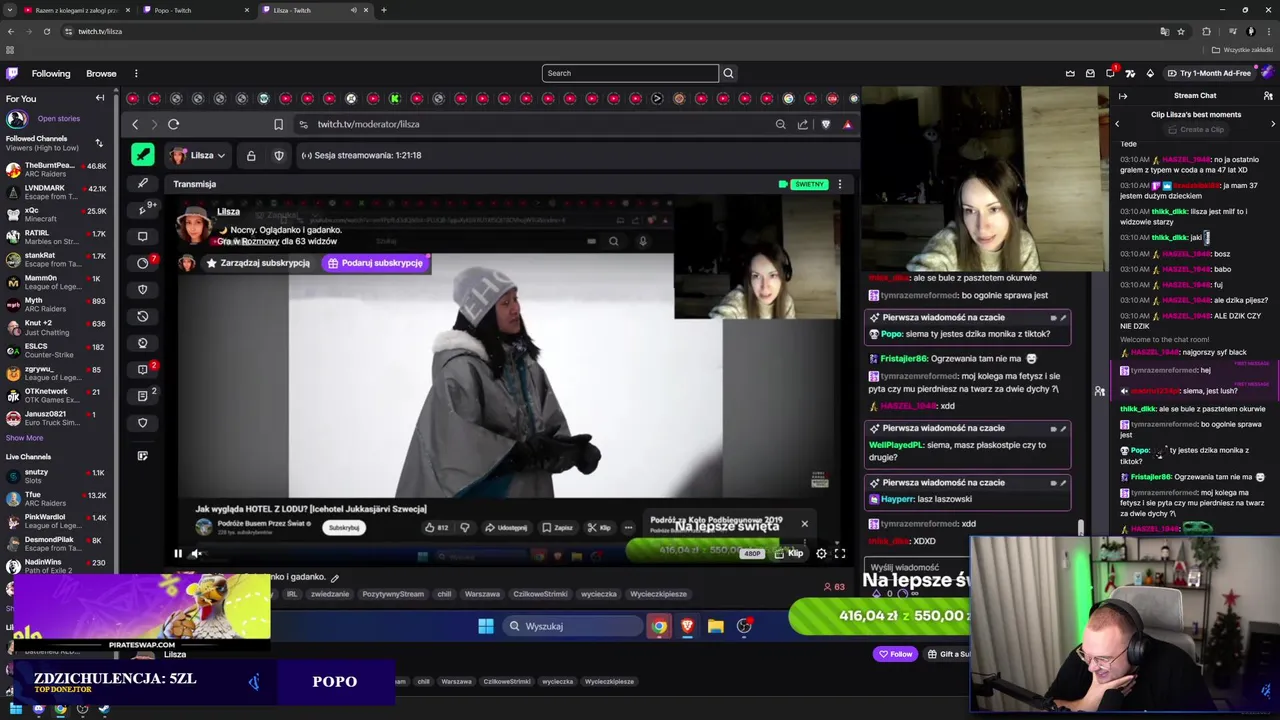Open the three-dot menu on Transmisja panel
Screen dimensions: 1280x720
pos(839,184)
